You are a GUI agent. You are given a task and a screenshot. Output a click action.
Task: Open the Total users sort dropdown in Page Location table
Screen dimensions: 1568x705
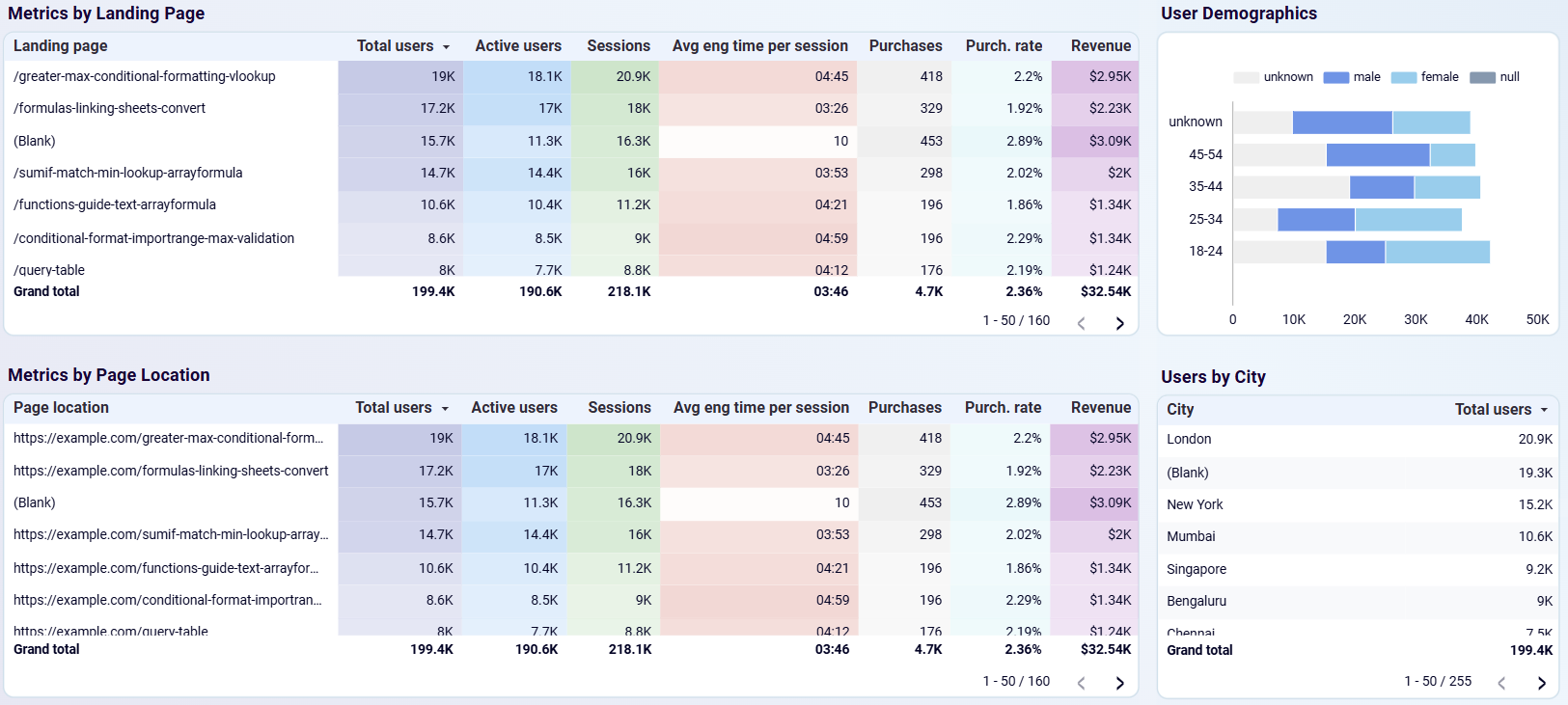pyautogui.click(x=447, y=407)
